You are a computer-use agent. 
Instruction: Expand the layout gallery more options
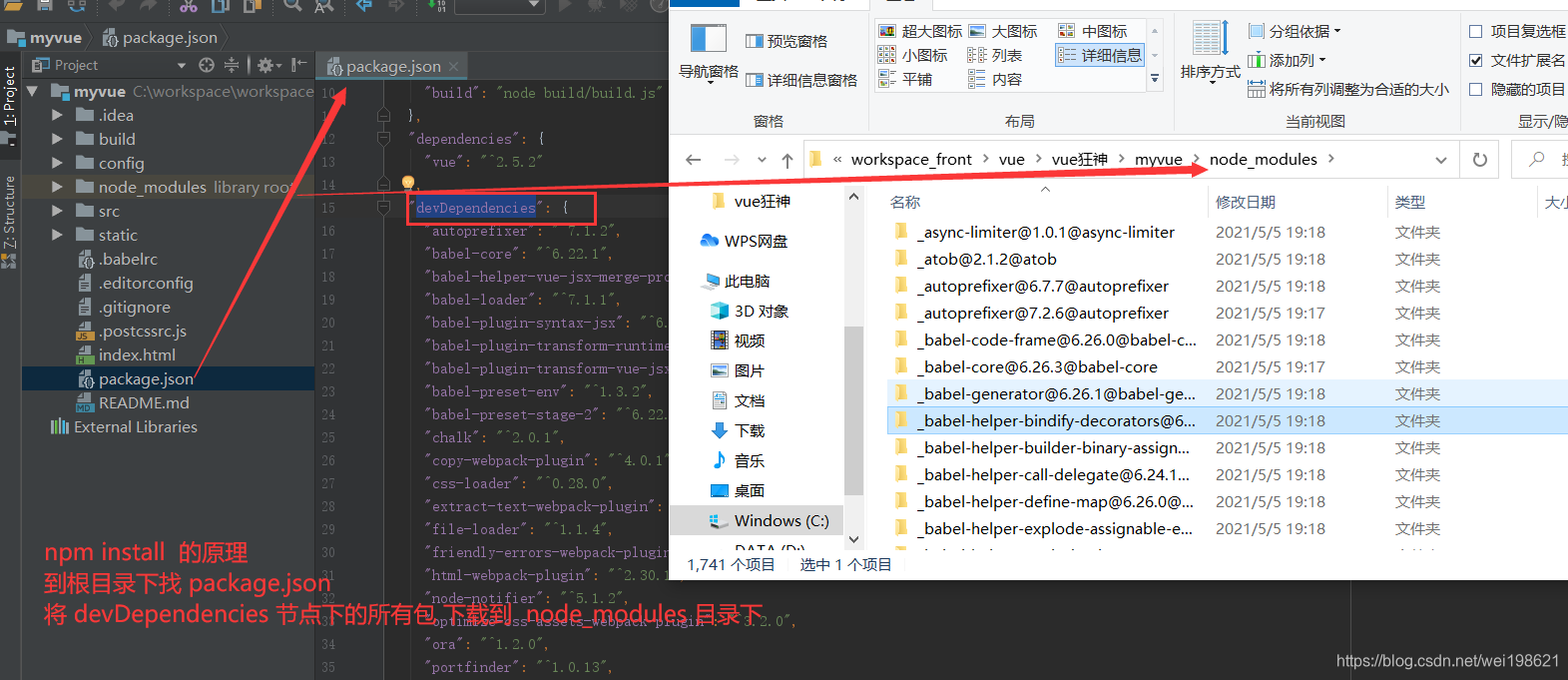1155,78
